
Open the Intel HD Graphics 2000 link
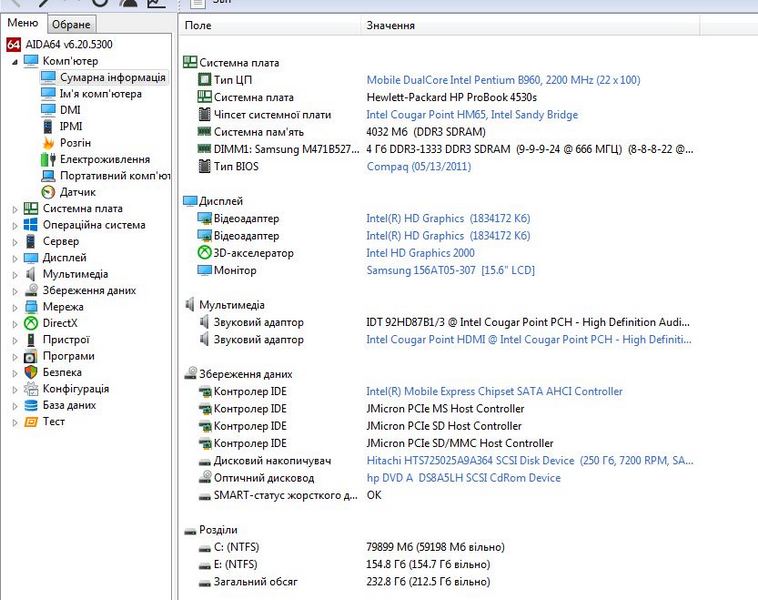click(x=420, y=253)
